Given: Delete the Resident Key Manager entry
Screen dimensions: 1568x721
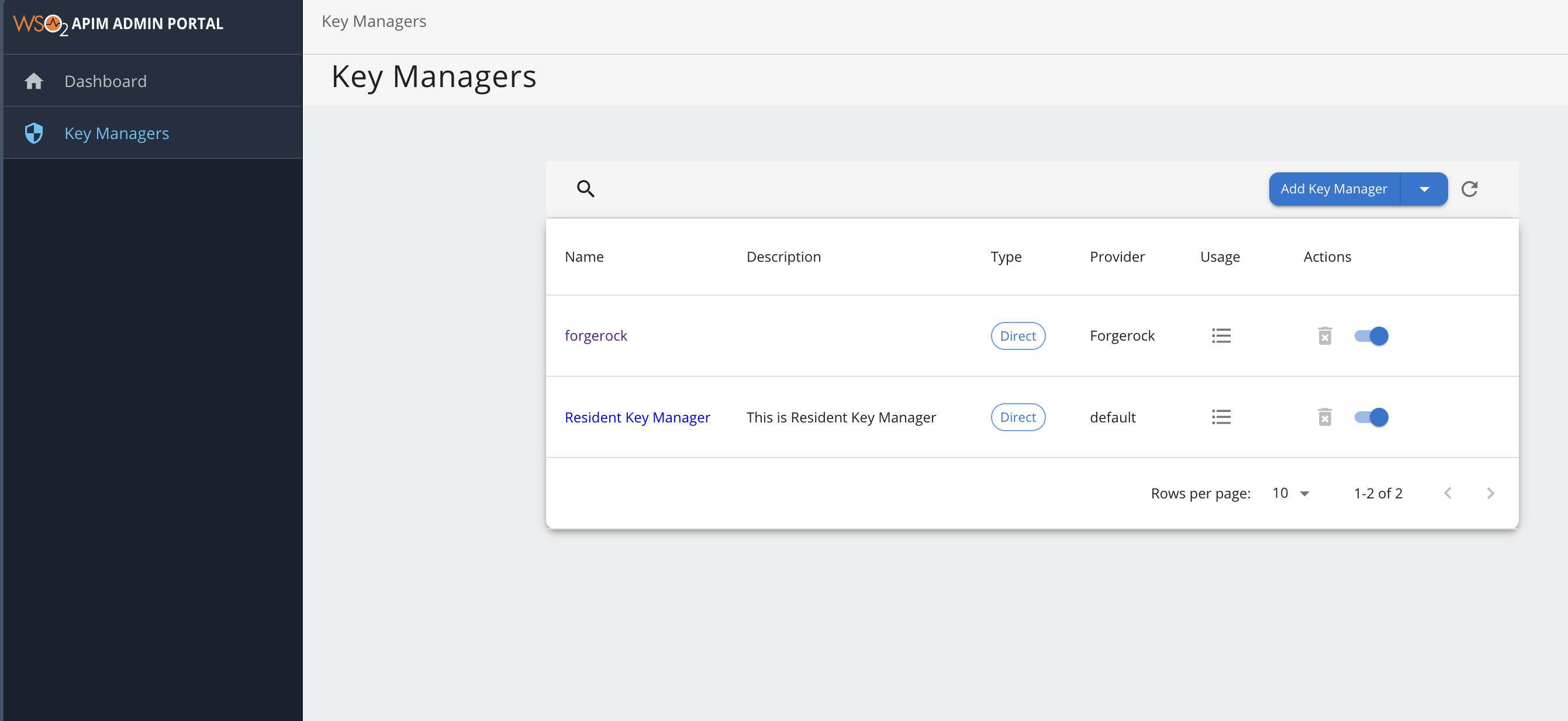Looking at the screenshot, I should point(1325,417).
